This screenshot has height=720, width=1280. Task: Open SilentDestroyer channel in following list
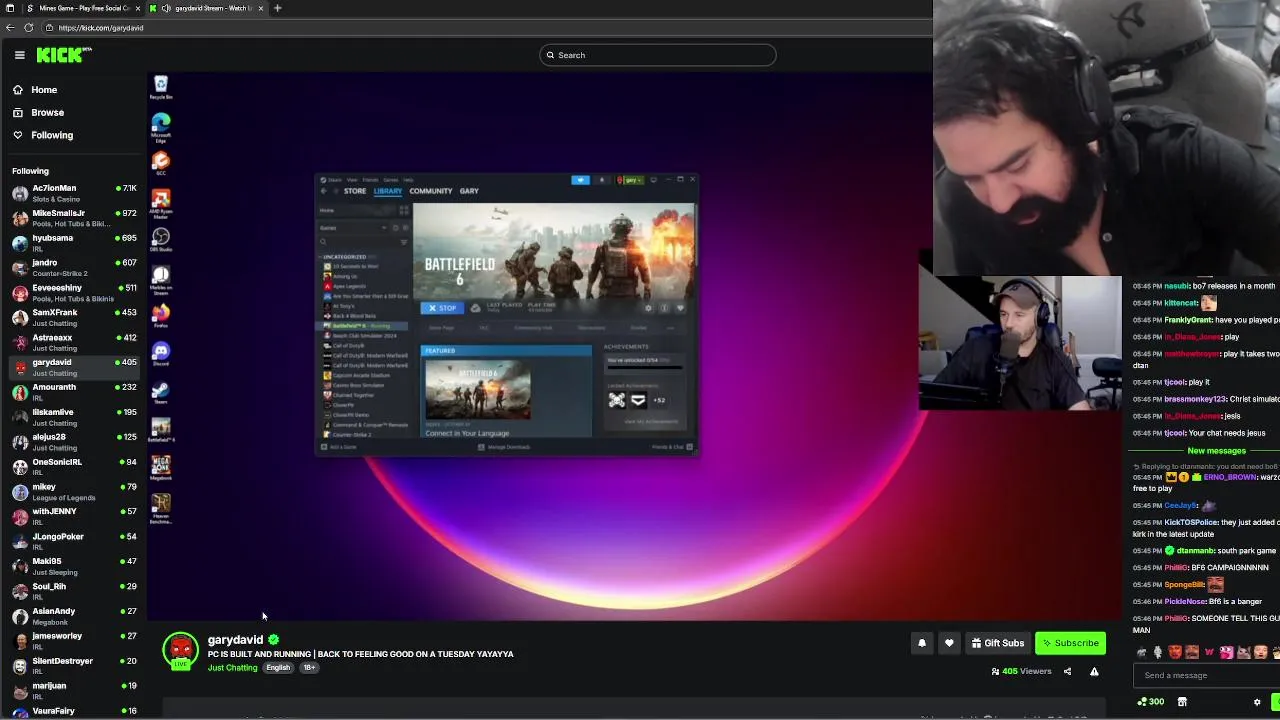coord(74,666)
